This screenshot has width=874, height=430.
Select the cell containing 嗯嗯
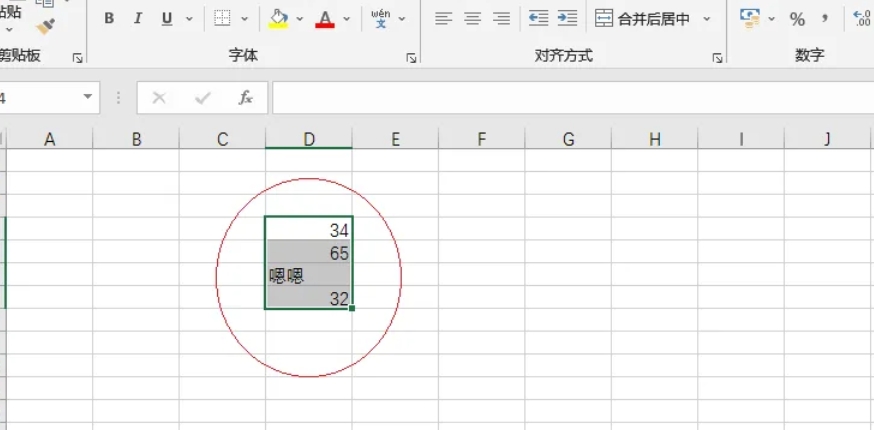[309, 274]
